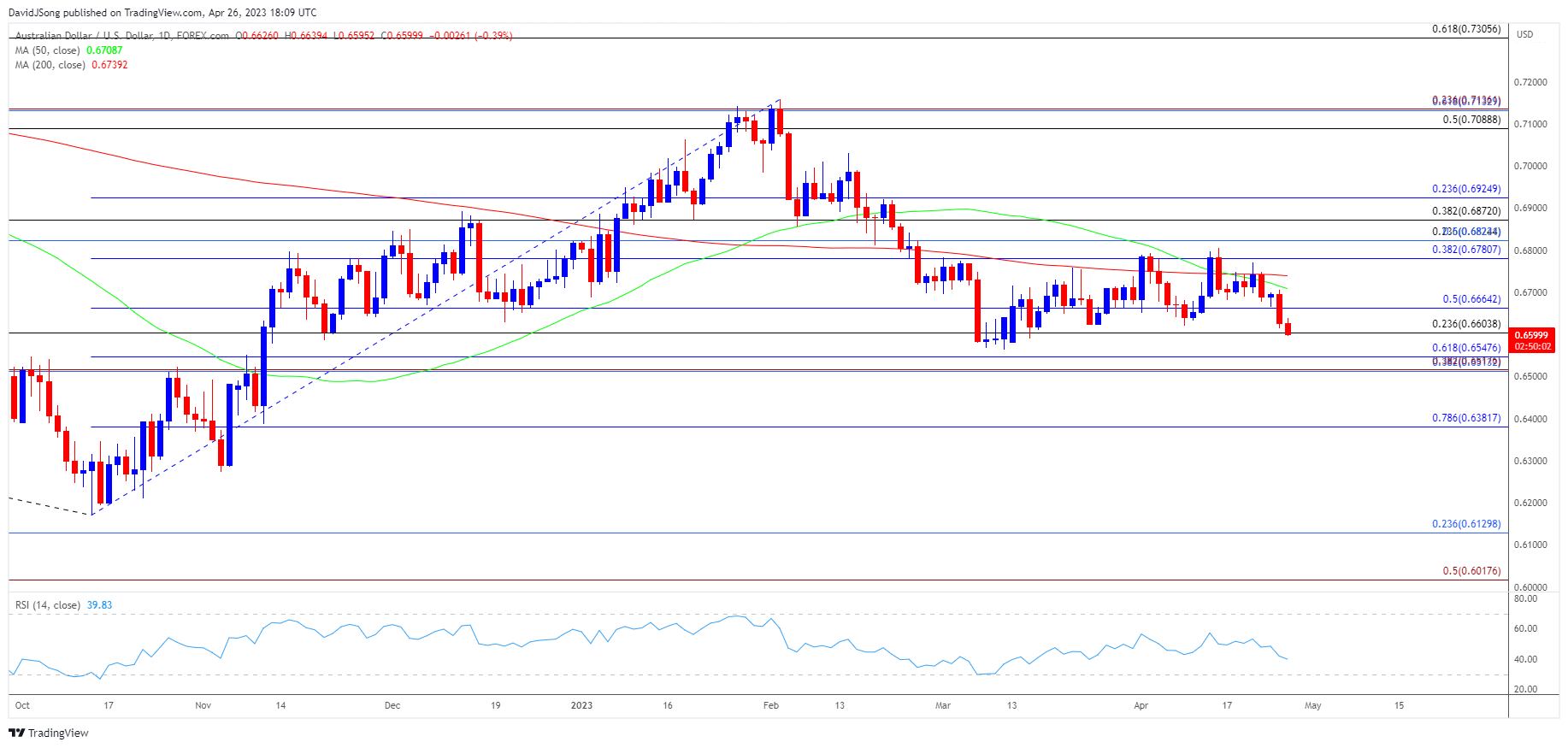Click the Nov label on date axis
Image resolution: width=1568 pixels, height=748 pixels.
point(203,705)
